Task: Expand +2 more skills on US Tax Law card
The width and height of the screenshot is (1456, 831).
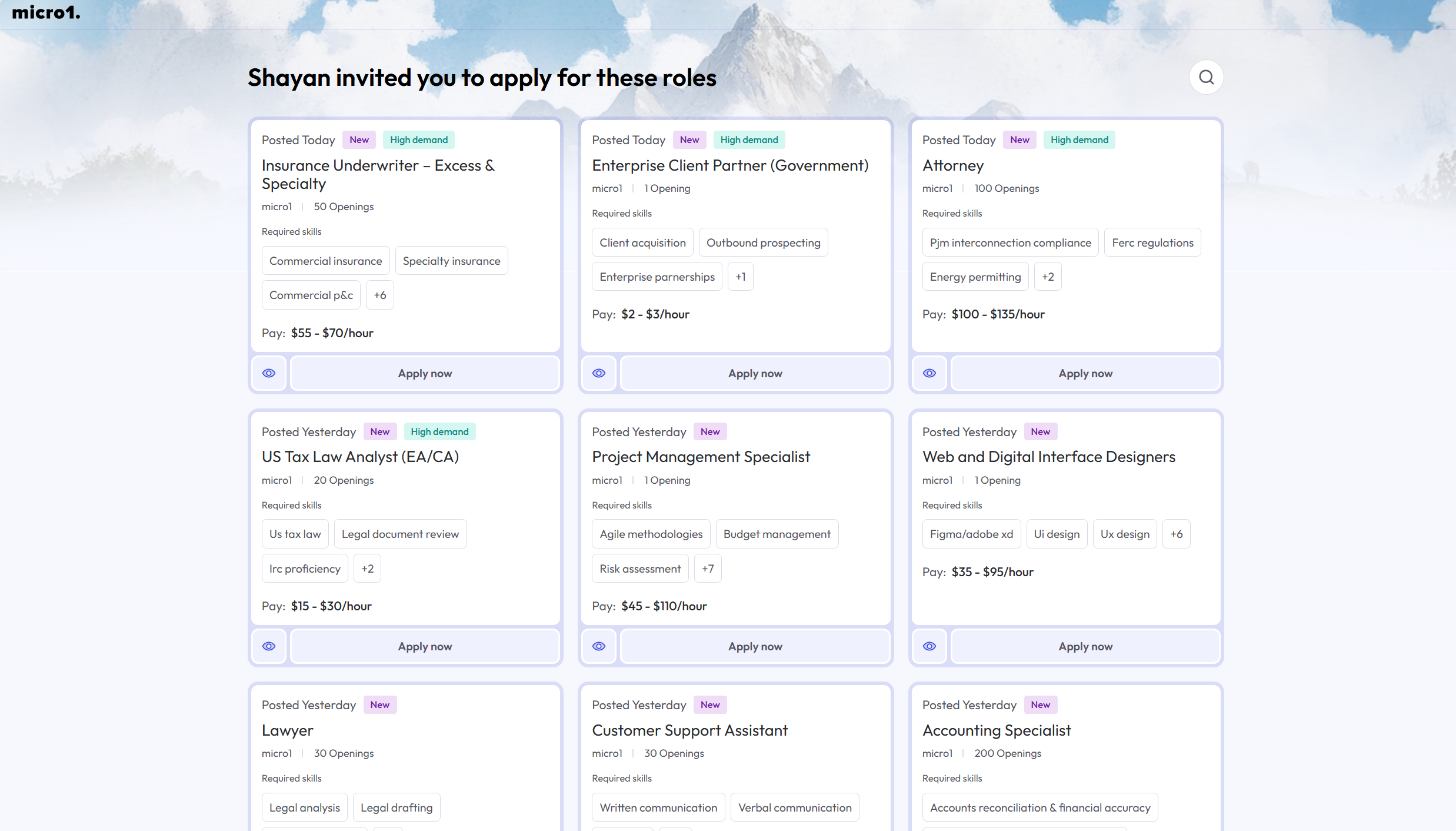Action: click(x=367, y=569)
